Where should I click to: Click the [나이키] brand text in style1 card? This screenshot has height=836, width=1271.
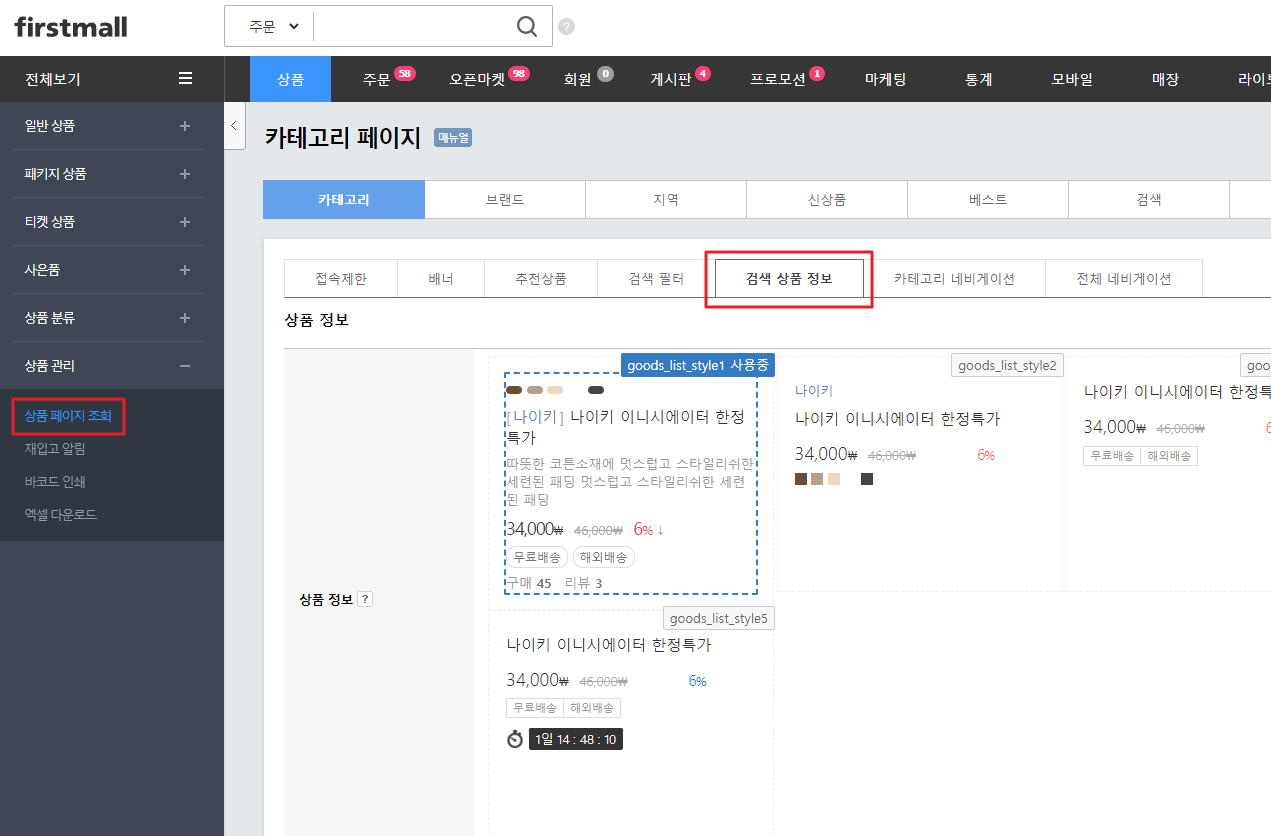click(535, 417)
